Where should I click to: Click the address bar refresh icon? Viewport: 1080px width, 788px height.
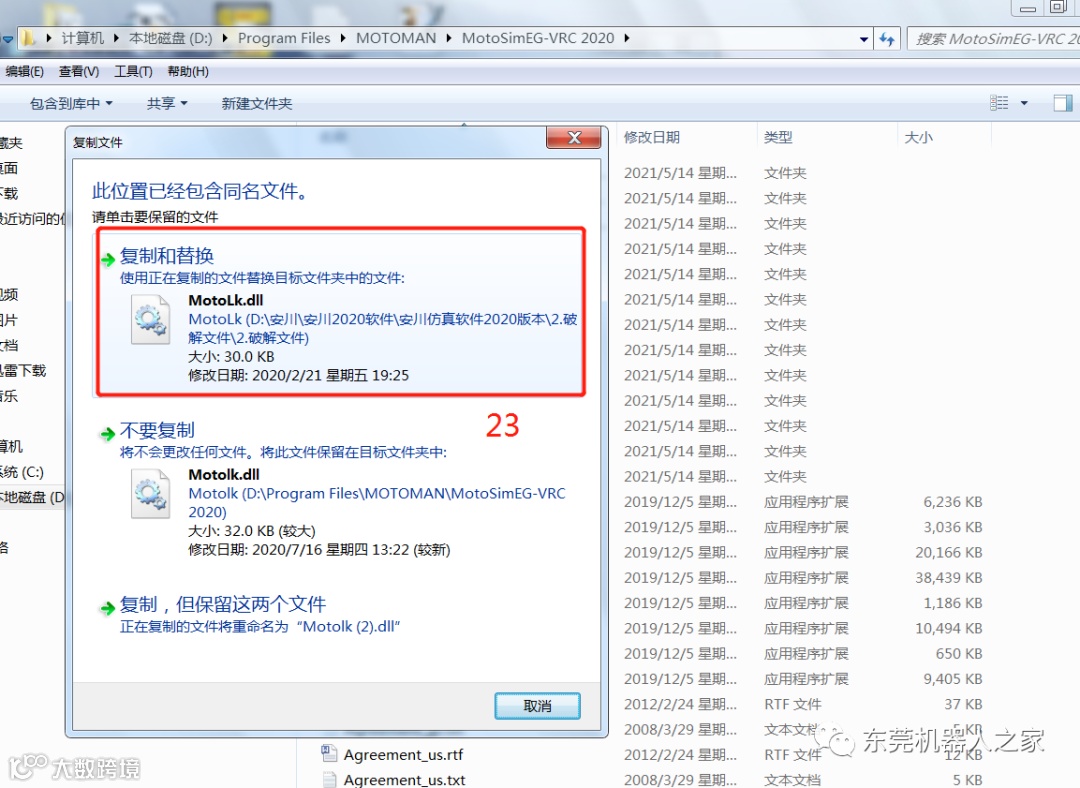pyautogui.click(x=887, y=39)
